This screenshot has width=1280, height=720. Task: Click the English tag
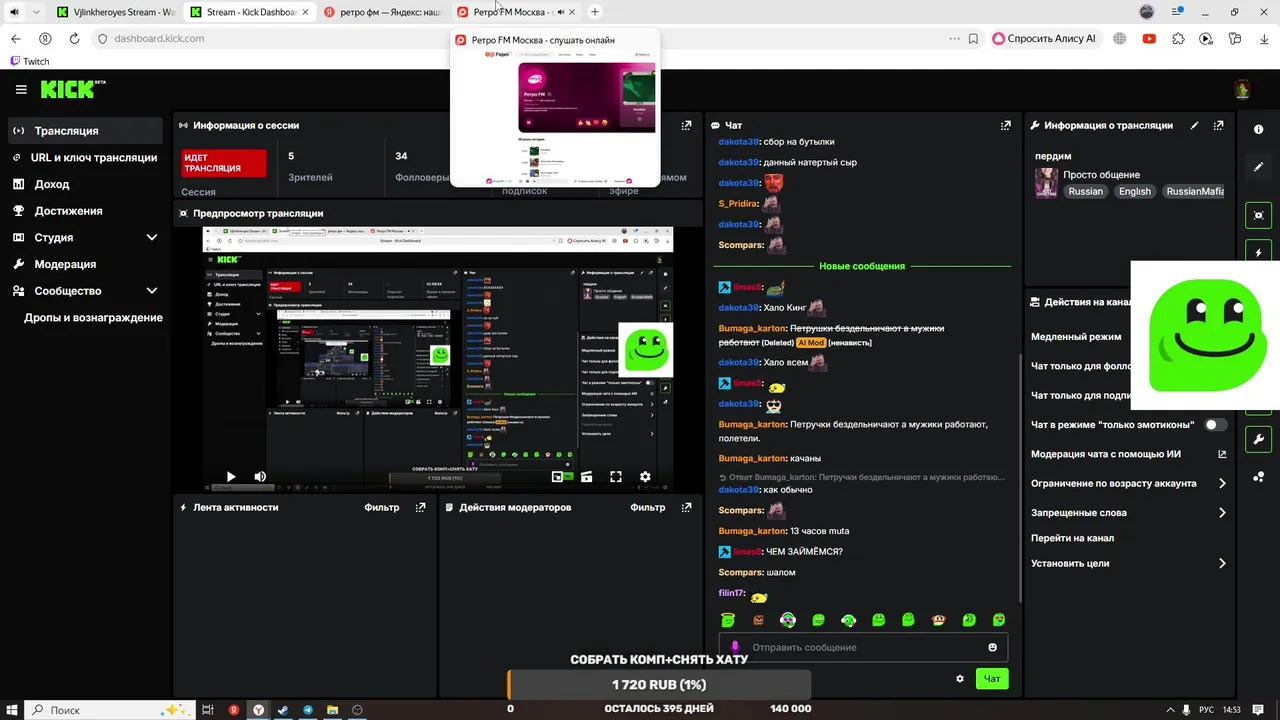pos(1135,191)
